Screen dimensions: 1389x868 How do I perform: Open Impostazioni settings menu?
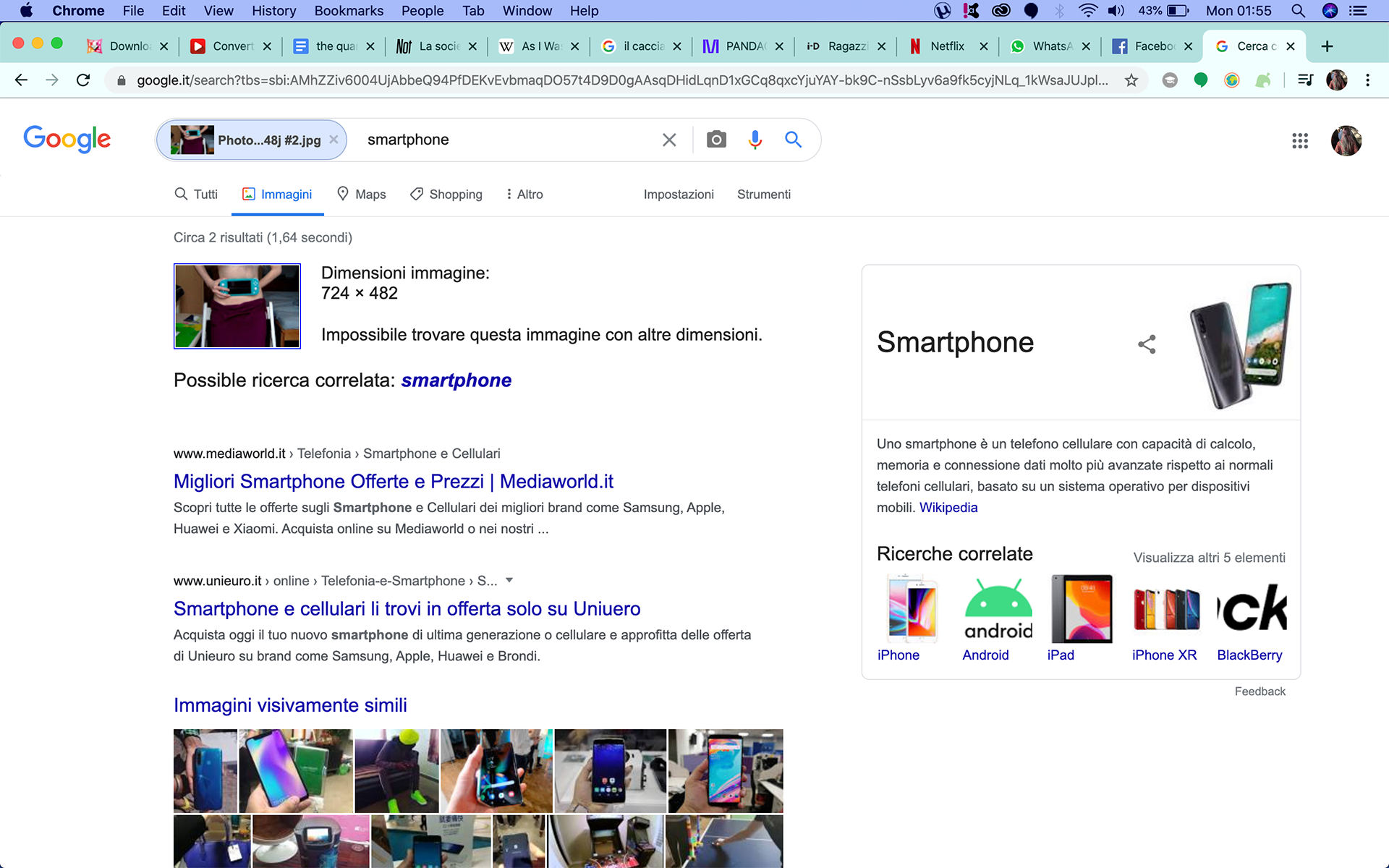click(x=679, y=194)
